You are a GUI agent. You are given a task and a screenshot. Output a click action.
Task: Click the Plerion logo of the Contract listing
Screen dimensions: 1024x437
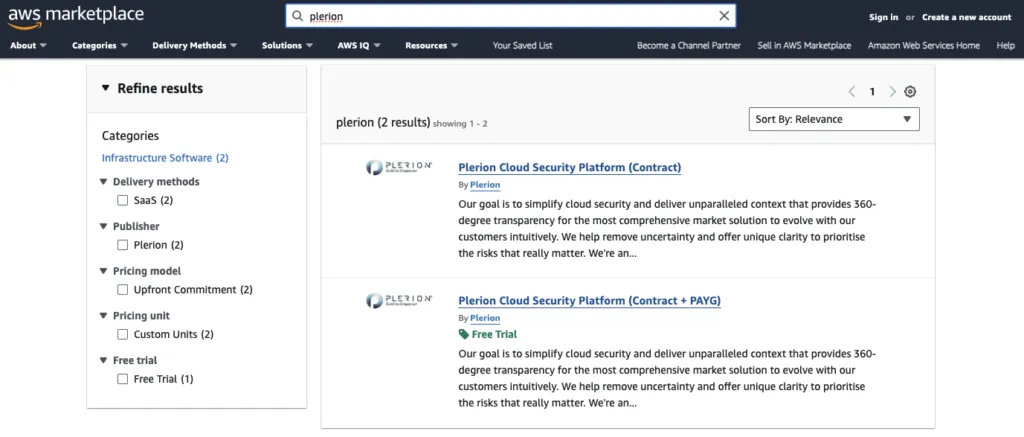pyautogui.click(x=398, y=167)
